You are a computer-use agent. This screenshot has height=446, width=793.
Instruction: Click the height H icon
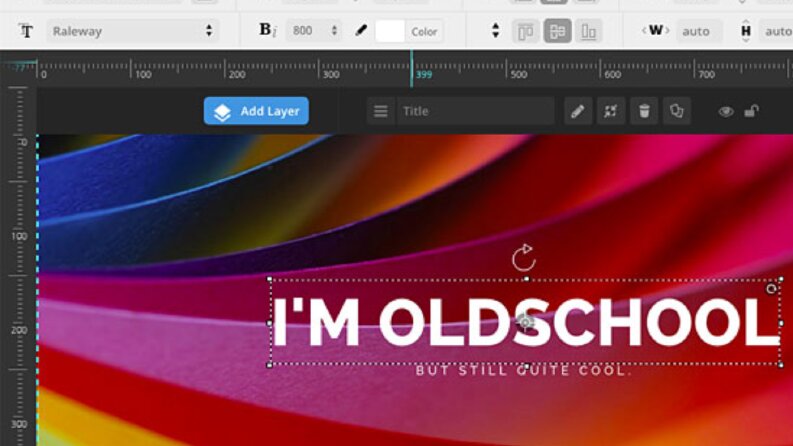746,31
